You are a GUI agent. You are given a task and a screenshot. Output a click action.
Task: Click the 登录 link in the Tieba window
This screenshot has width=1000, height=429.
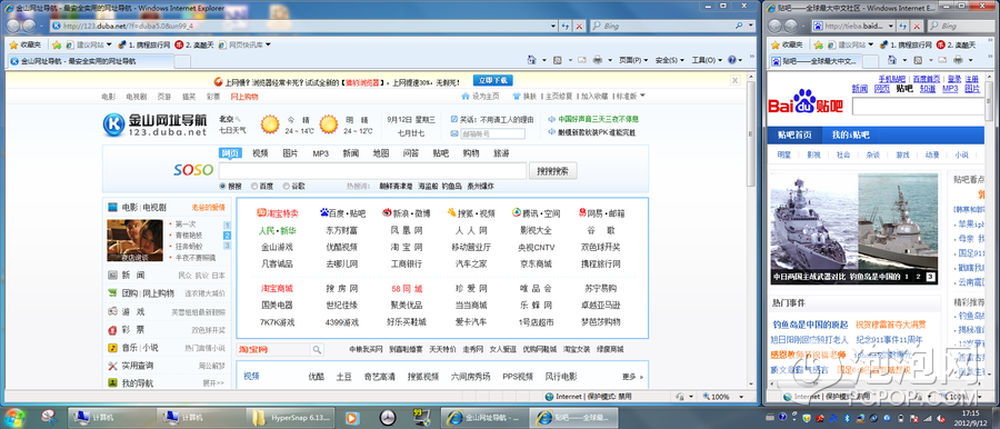pos(953,79)
